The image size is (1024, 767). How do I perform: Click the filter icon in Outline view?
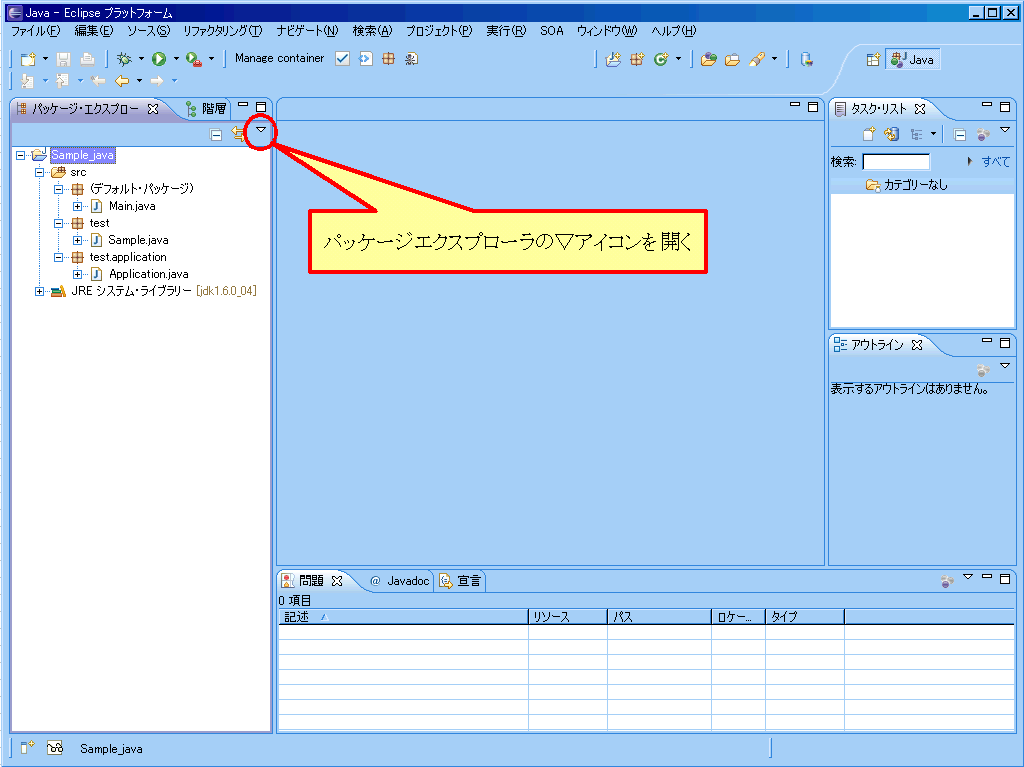tap(983, 370)
